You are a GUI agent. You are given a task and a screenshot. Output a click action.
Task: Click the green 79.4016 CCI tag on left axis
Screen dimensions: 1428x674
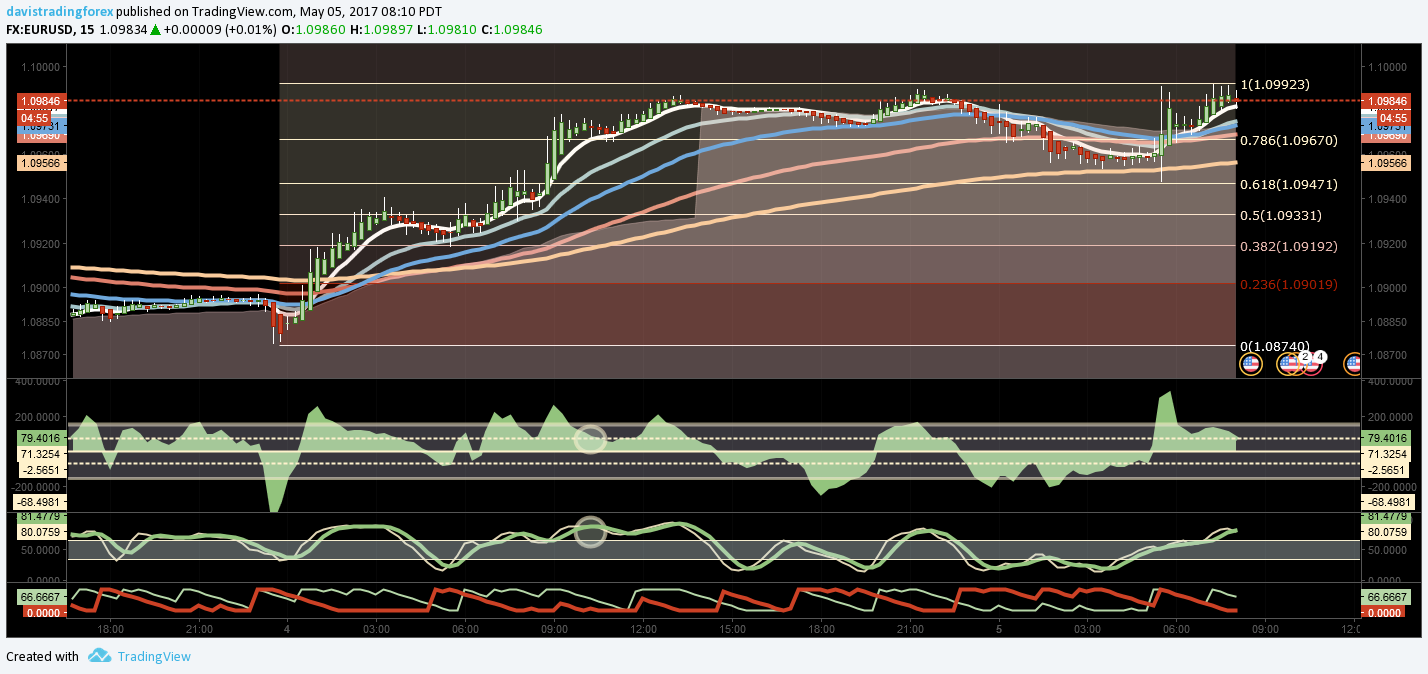[42, 438]
